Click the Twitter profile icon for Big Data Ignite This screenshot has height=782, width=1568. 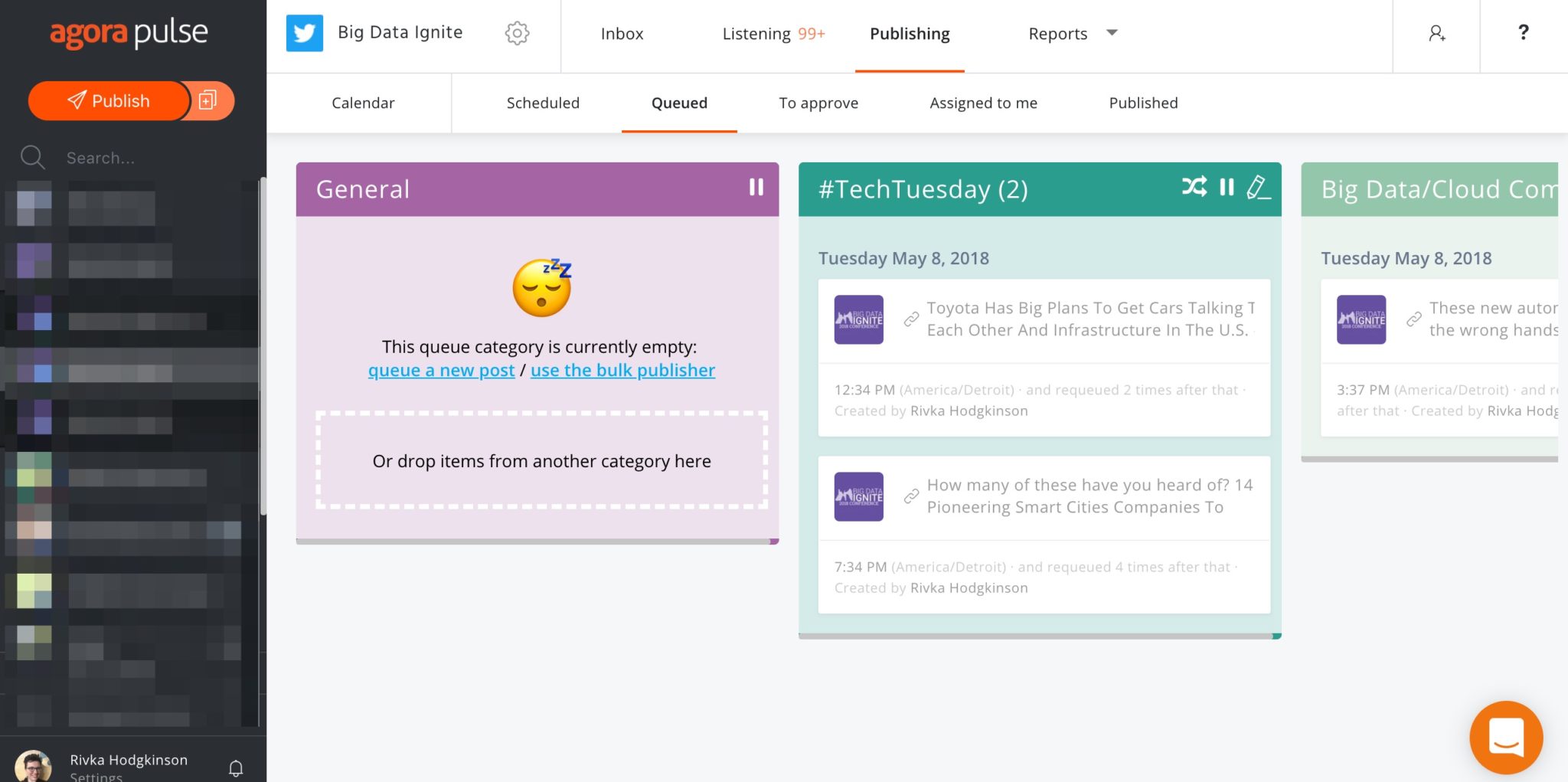coord(305,33)
